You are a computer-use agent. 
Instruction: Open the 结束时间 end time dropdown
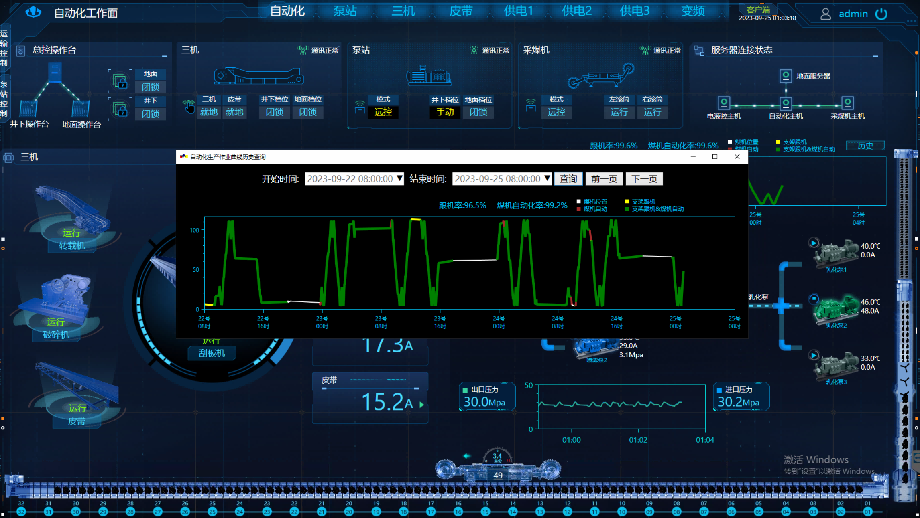click(x=548, y=178)
